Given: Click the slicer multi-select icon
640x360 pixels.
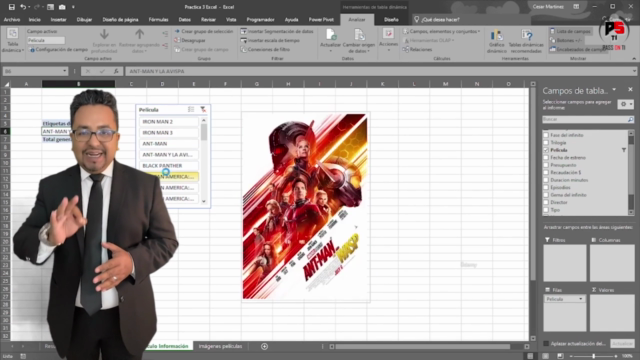Looking at the screenshot, I should [191, 109].
